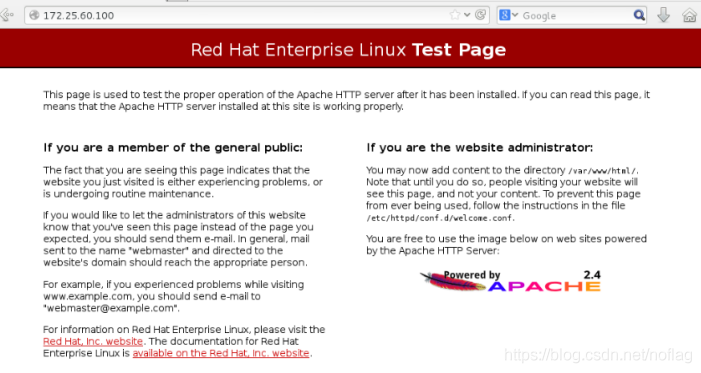This screenshot has width=701, height=373.
Task: Open the URL history dropdown arrow
Action: tap(467, 15)
